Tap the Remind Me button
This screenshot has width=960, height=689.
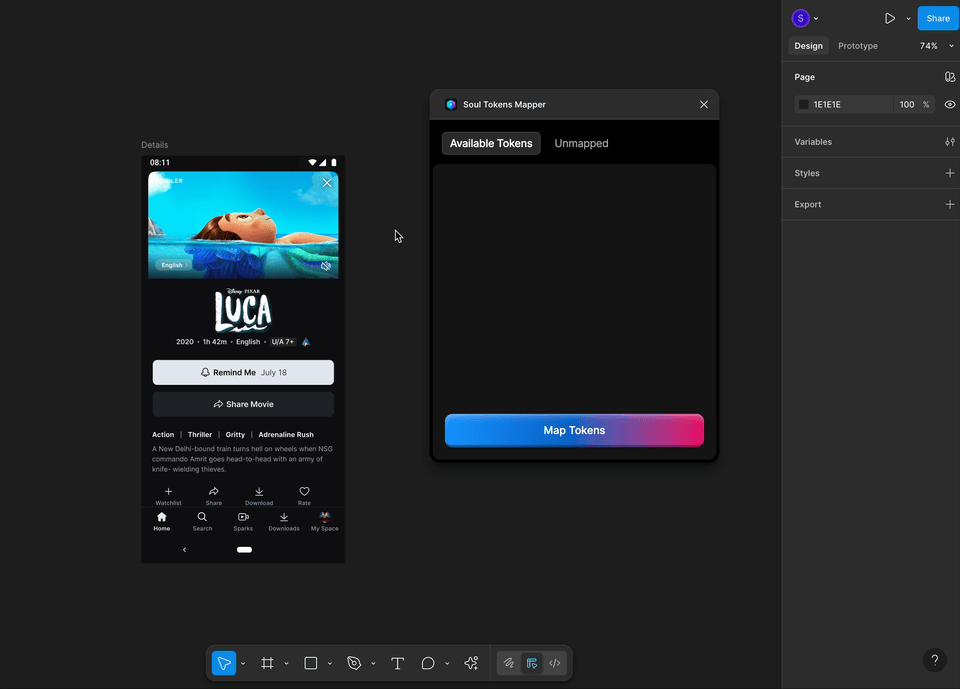pos(243,372)
